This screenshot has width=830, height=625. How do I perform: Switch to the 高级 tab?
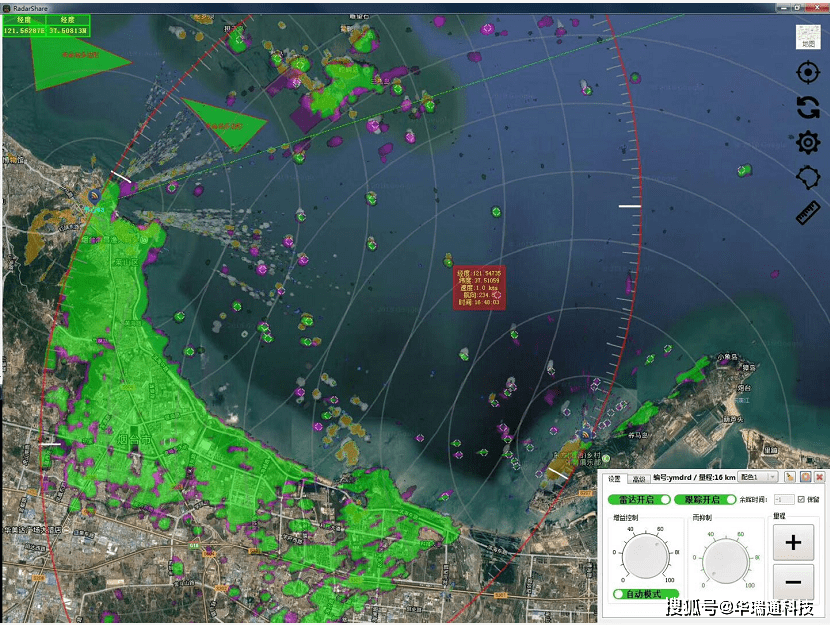point(639,479)
